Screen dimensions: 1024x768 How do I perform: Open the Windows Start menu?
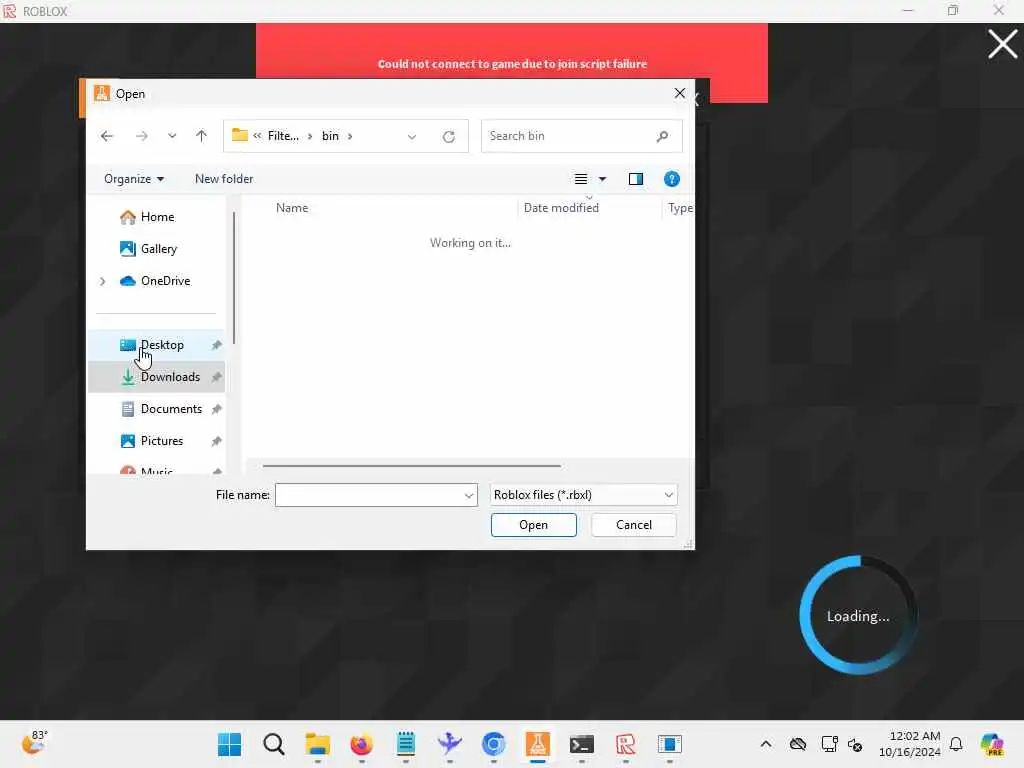click(x=229, y=744)
